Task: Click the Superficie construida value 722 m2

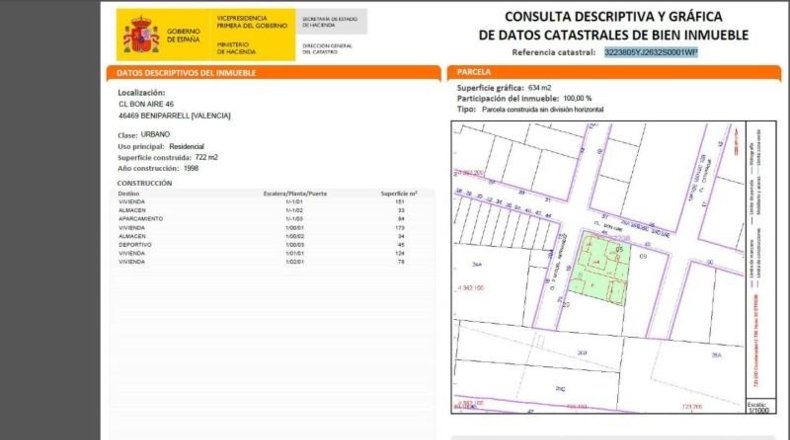Action: 206,158
